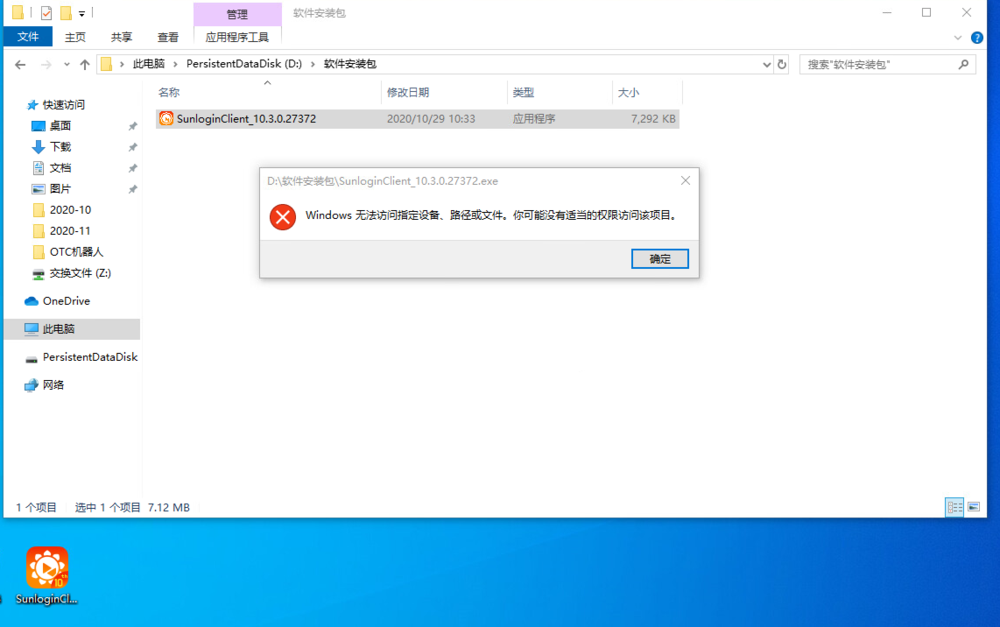Switch to the 查看 ribbon tab
The image size is (1000, 627).
[168, 37]
